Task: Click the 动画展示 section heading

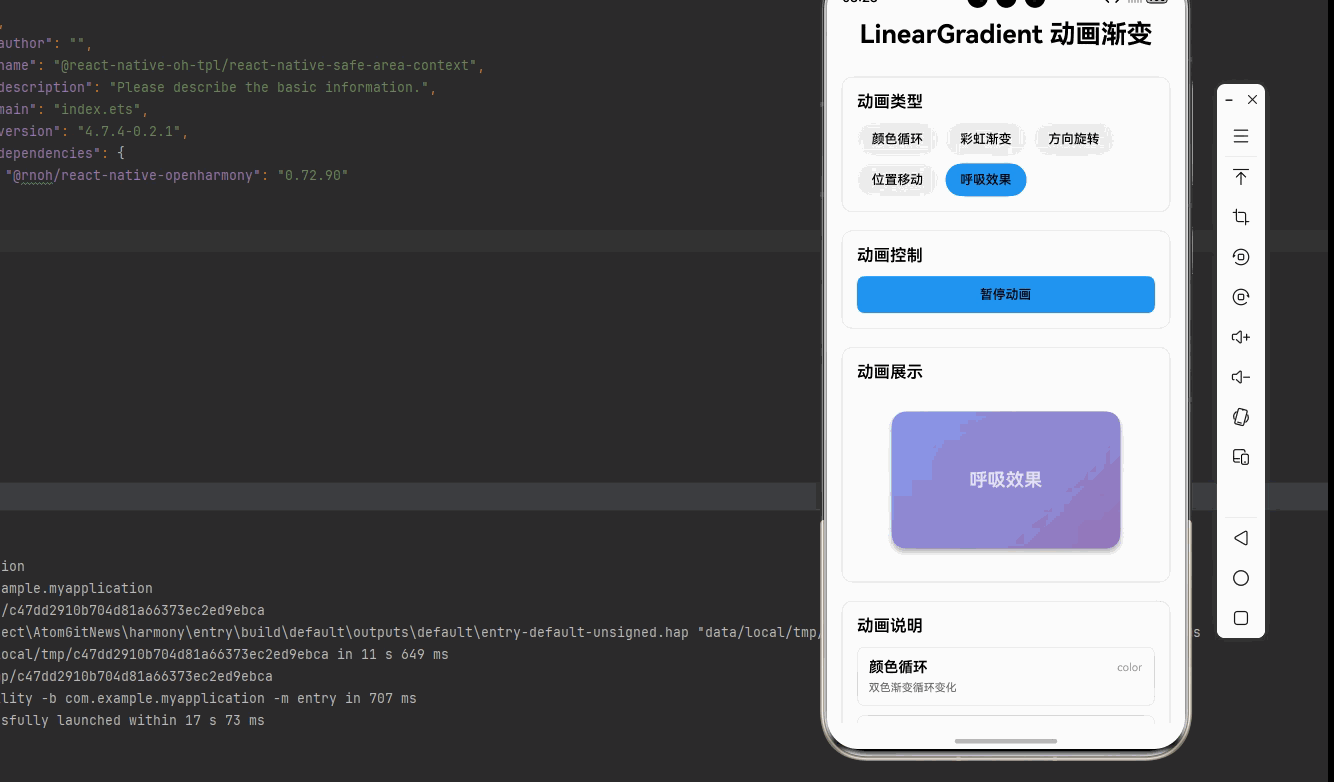Action: click(890, 372)
